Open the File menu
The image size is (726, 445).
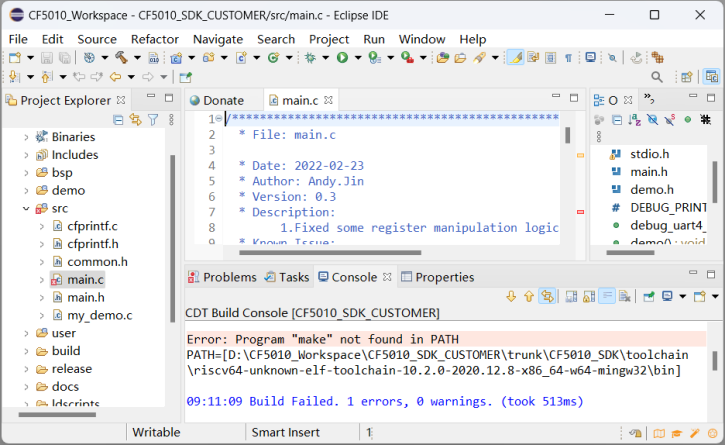point(18,39)
